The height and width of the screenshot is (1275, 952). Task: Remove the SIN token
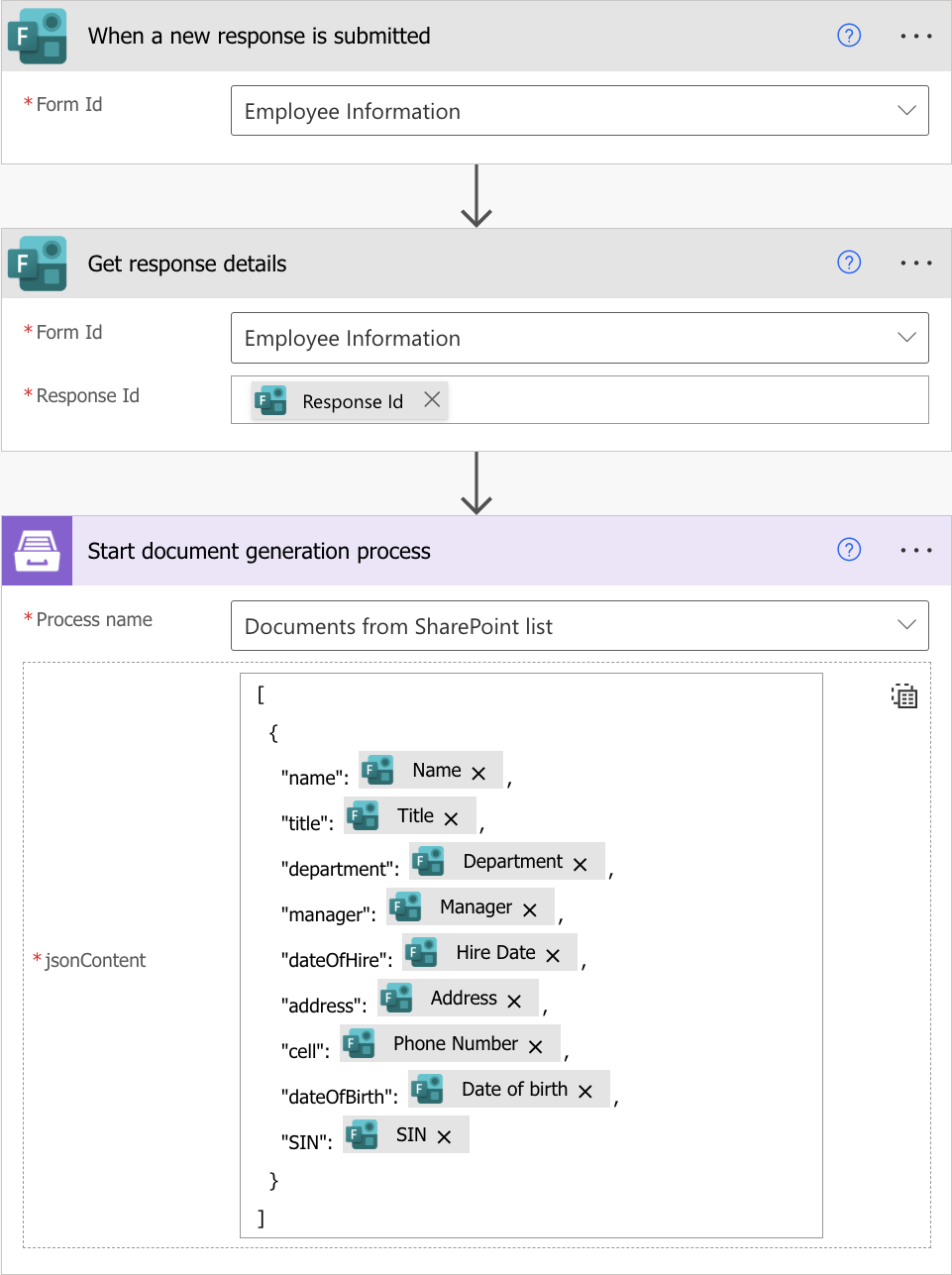(444, 1136)
